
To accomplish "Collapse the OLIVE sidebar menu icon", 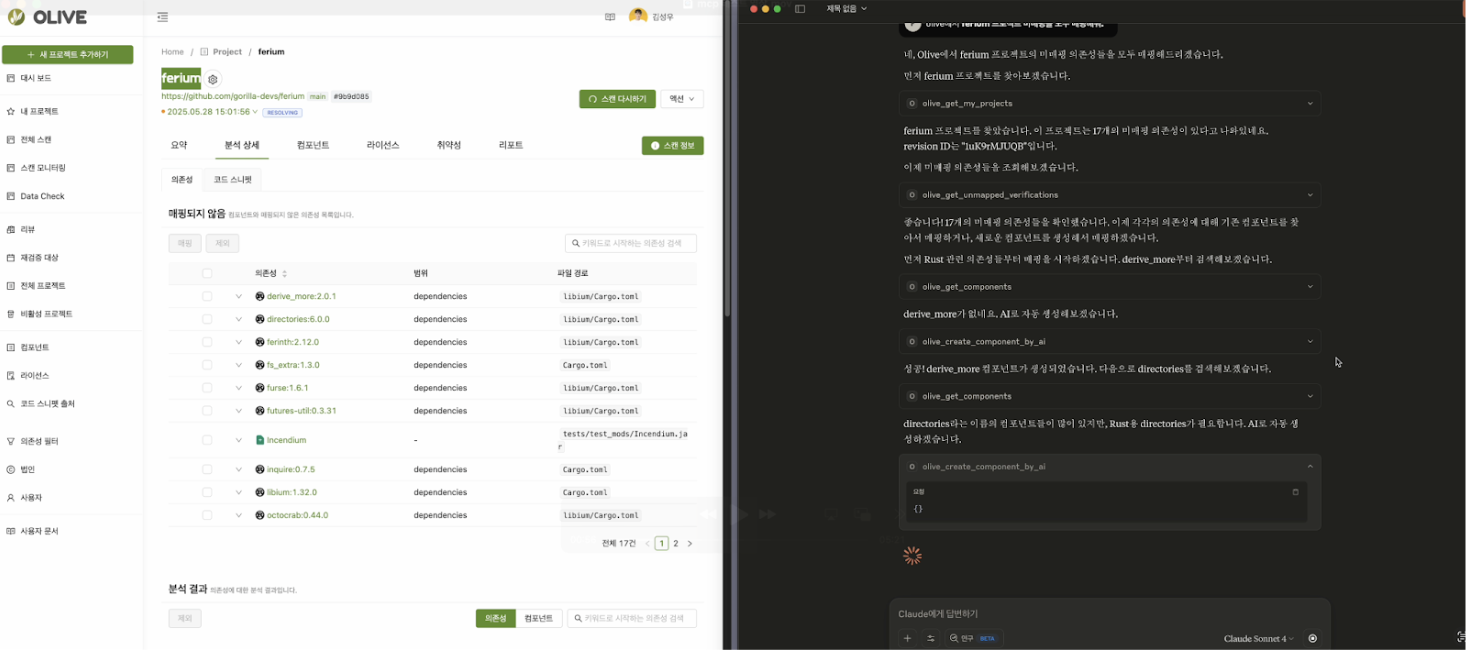I will tap(163, 17).
